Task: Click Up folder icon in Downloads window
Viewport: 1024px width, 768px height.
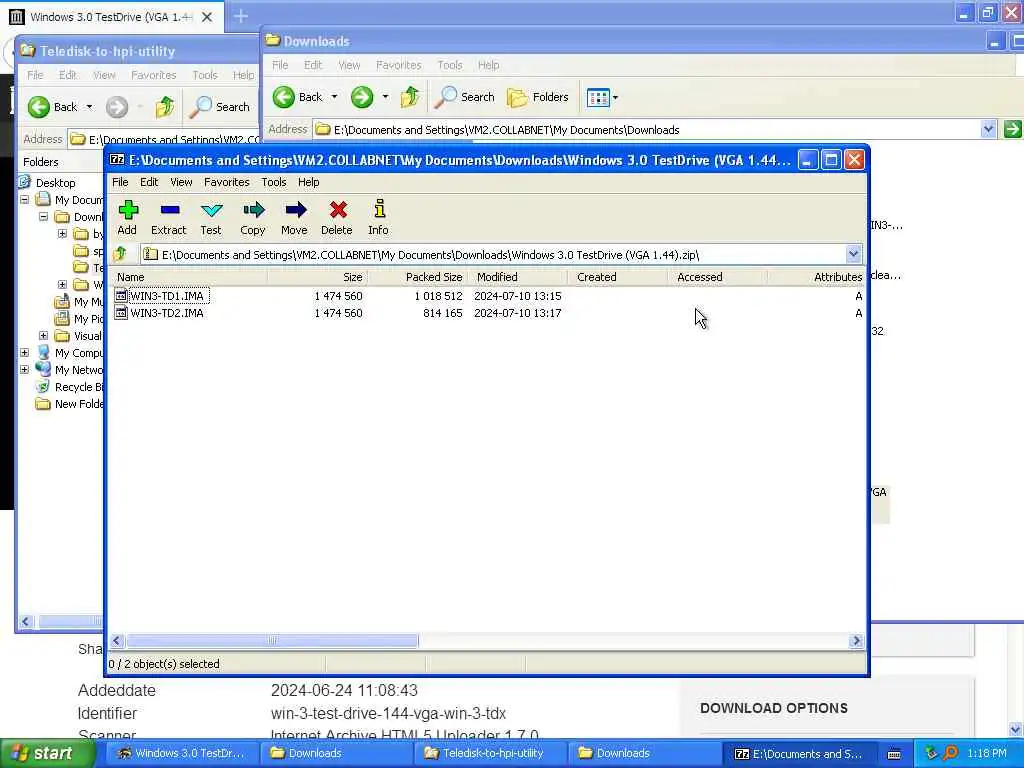Action: tap(410, 97)
